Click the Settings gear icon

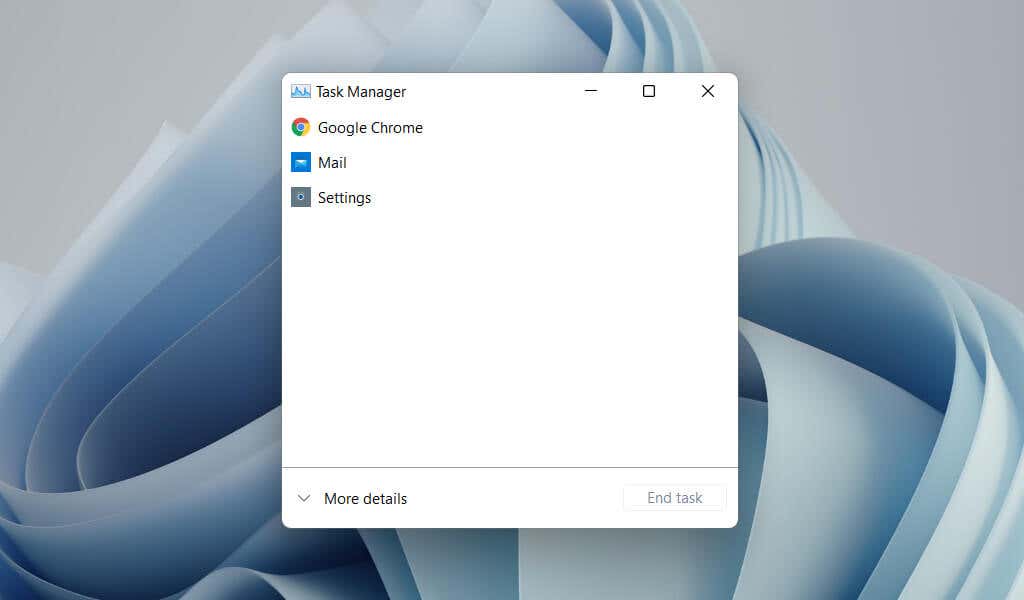tap(300, 197)
